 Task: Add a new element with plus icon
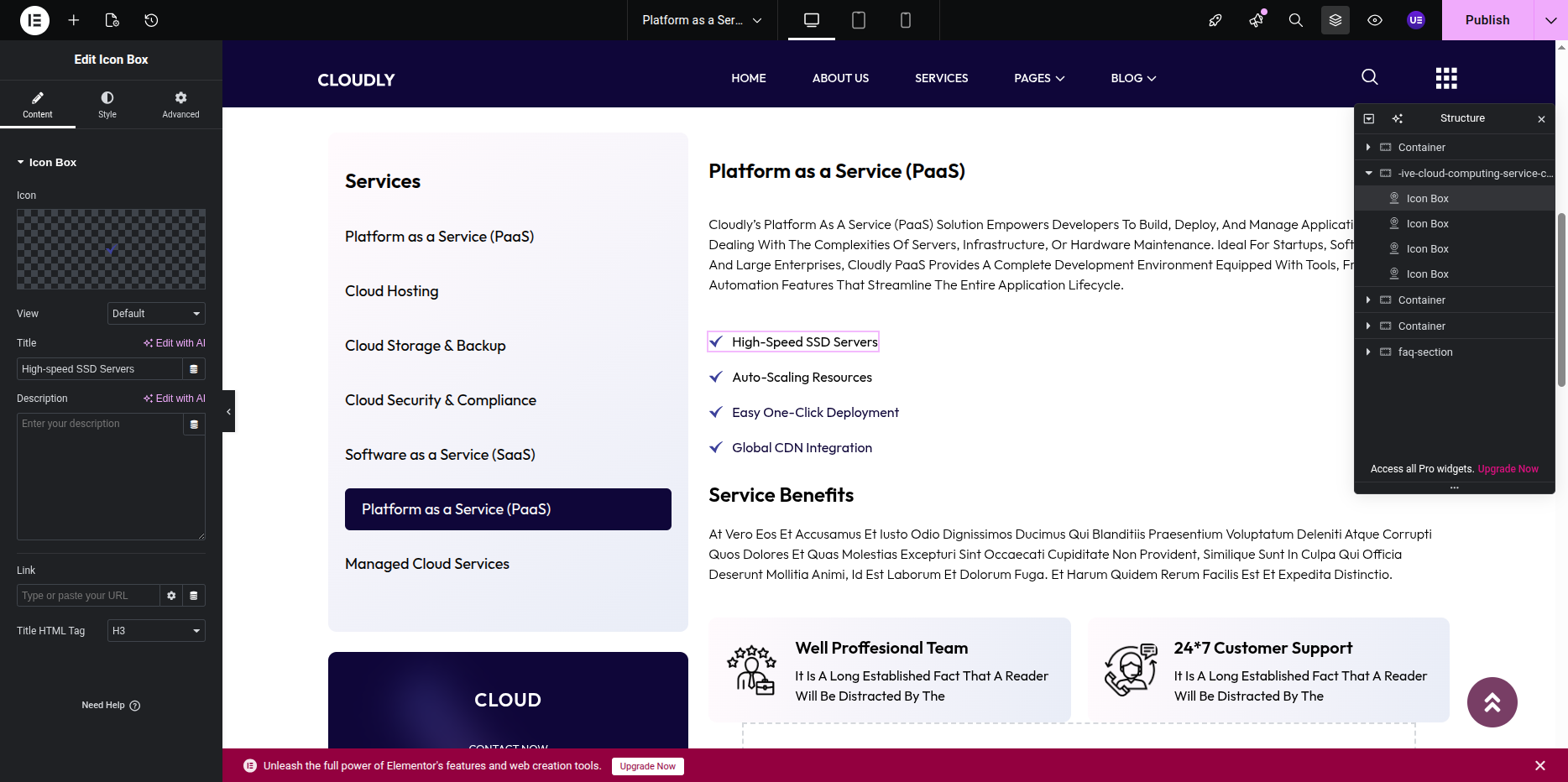[74, 20]
